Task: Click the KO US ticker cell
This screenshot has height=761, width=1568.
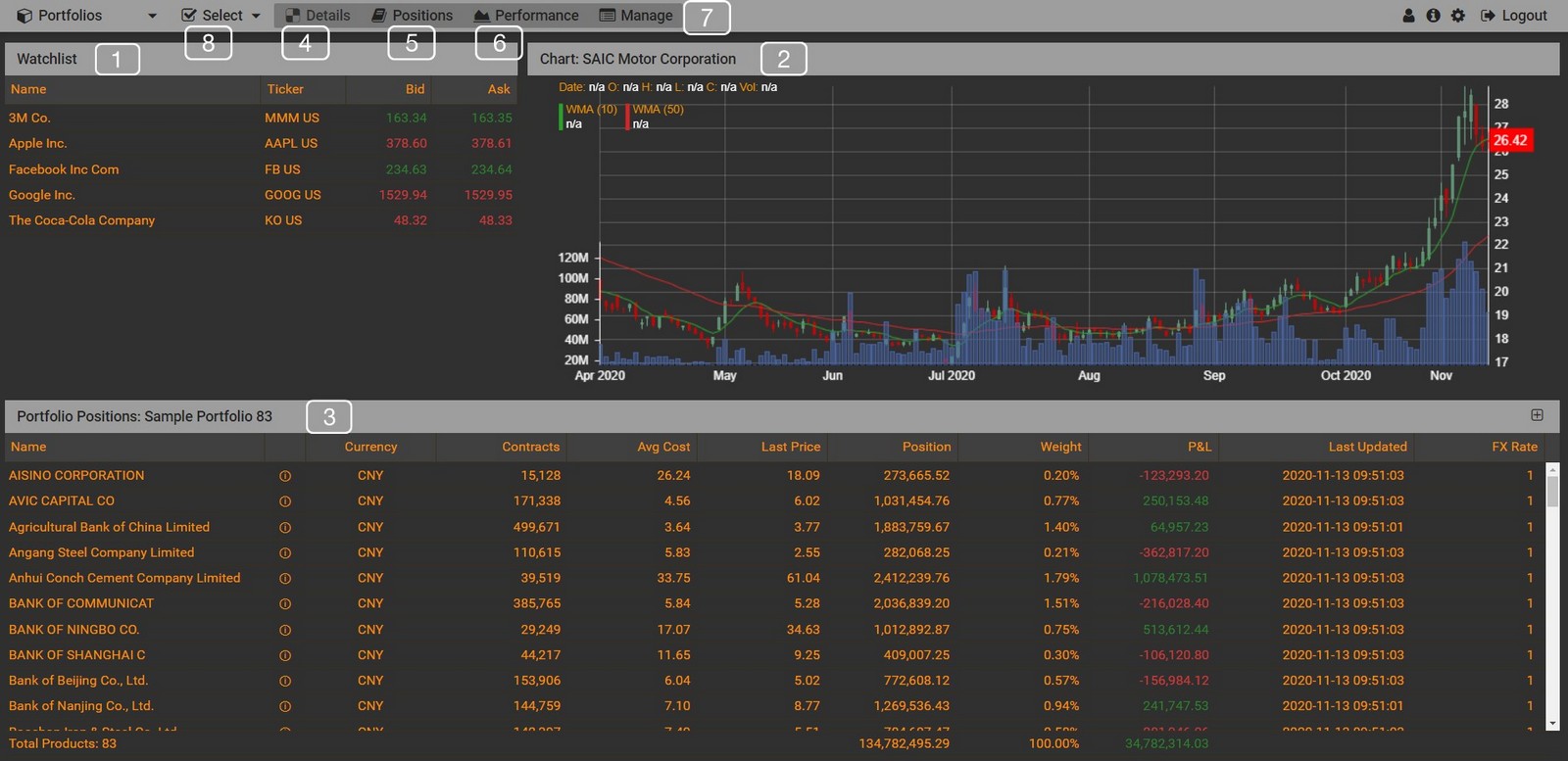Action: point(283,220)
